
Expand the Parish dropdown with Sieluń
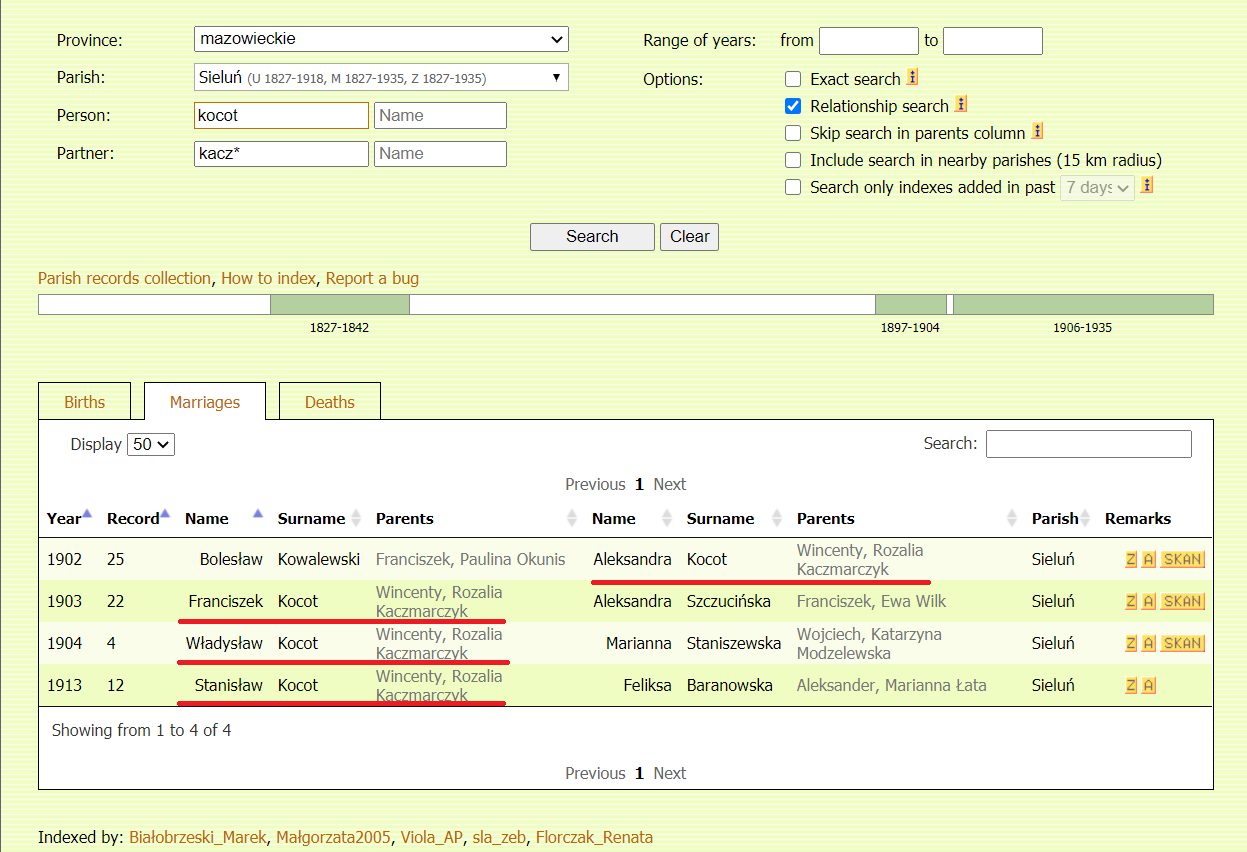pyautogui.click(x=381, y=78)
